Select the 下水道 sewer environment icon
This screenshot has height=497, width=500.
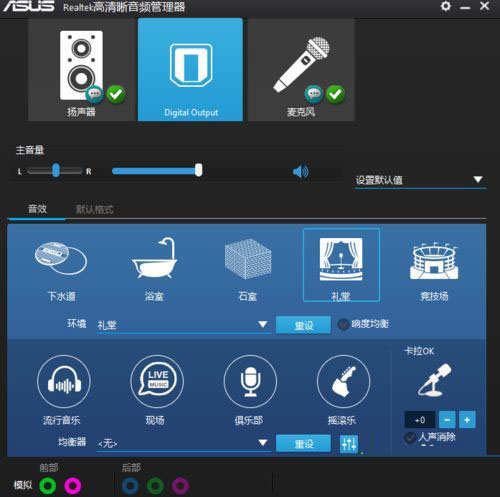pos(61,258)
